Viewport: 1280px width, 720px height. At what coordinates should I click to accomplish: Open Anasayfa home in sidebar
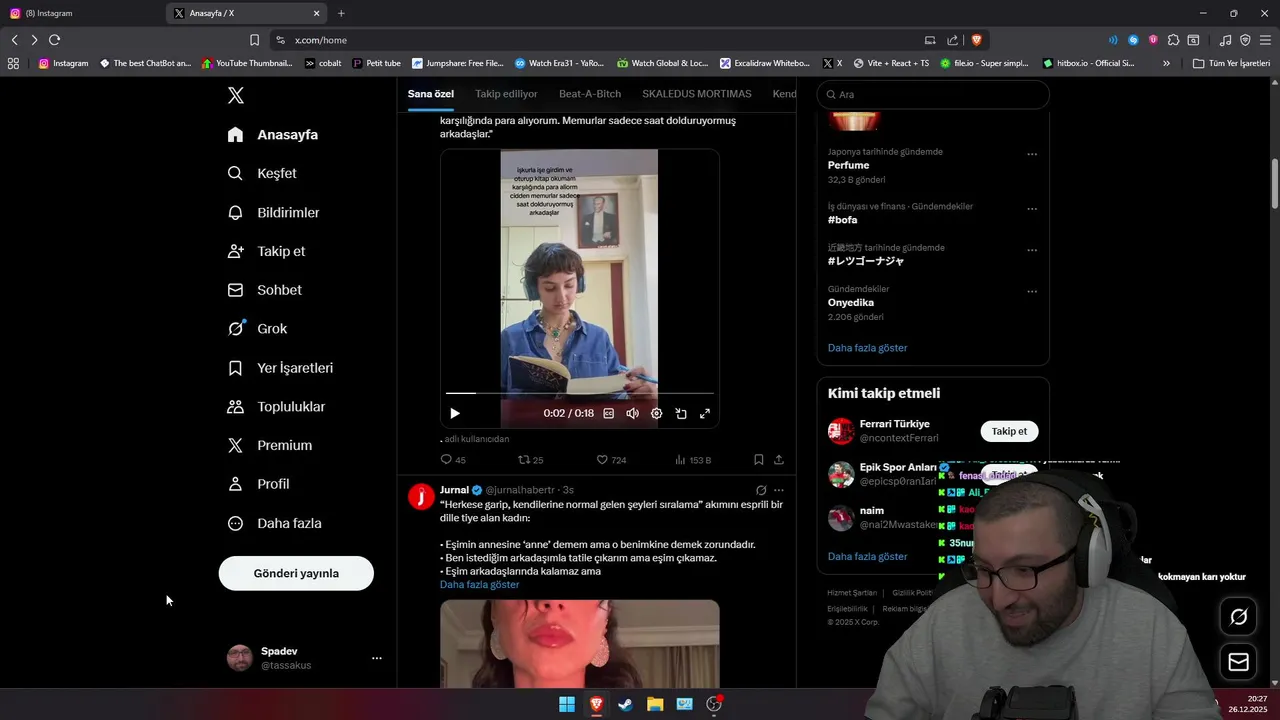click(273, 134)
